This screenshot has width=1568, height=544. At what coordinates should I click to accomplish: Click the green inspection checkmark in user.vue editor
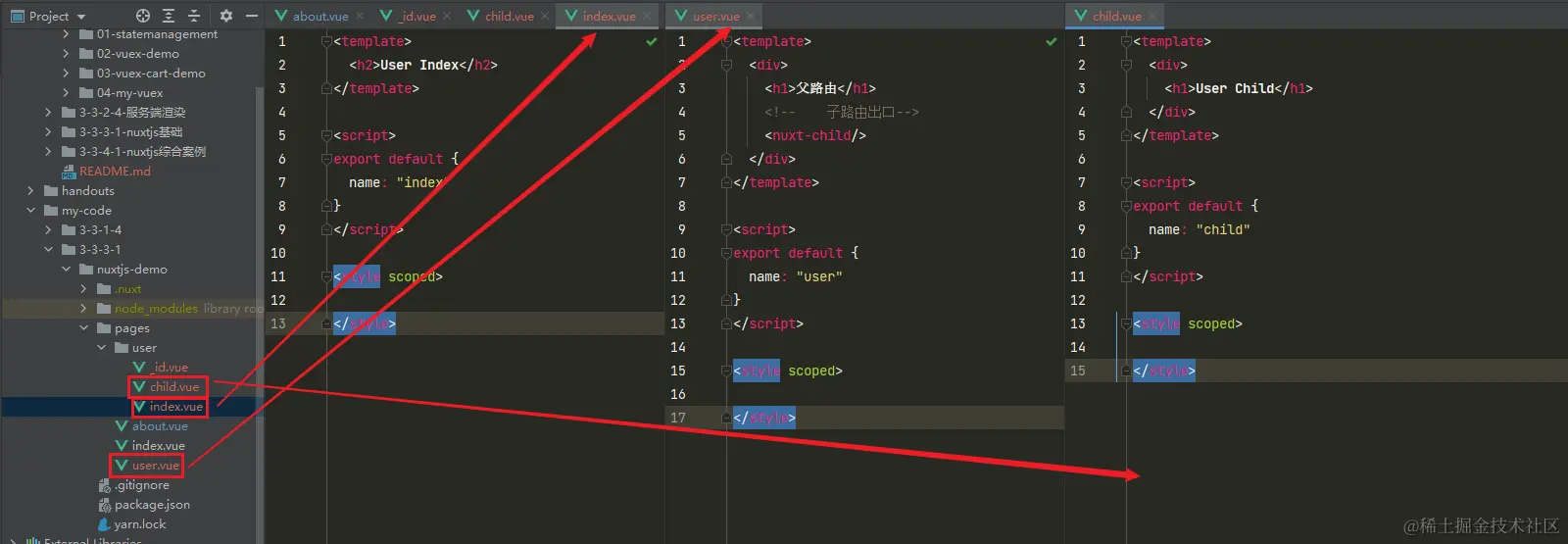tap(1052, 41)
